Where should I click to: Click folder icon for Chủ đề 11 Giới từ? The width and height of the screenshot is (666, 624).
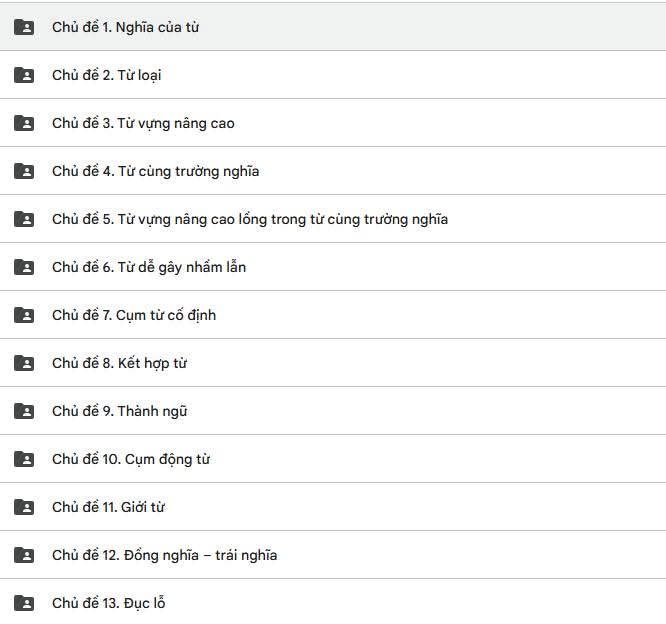24,507
